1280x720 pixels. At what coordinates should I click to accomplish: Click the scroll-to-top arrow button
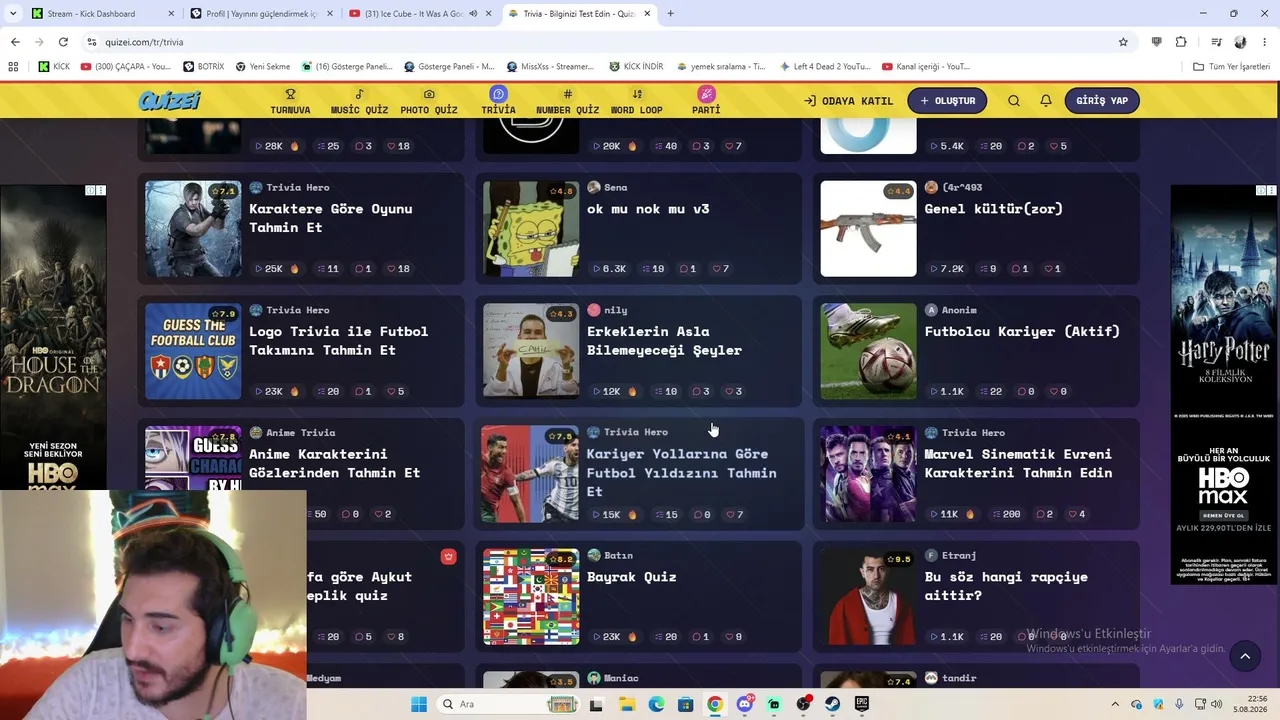coord(1245,656)
